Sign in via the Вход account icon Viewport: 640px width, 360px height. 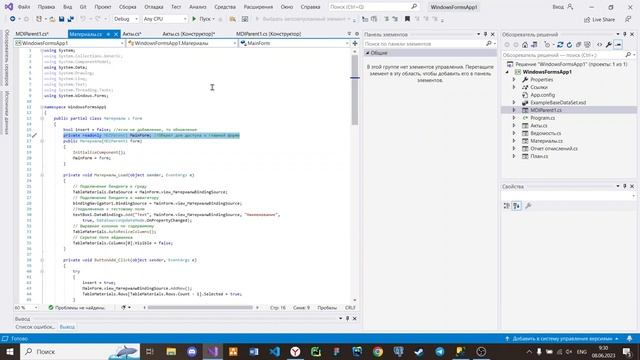tap(563, 7)
